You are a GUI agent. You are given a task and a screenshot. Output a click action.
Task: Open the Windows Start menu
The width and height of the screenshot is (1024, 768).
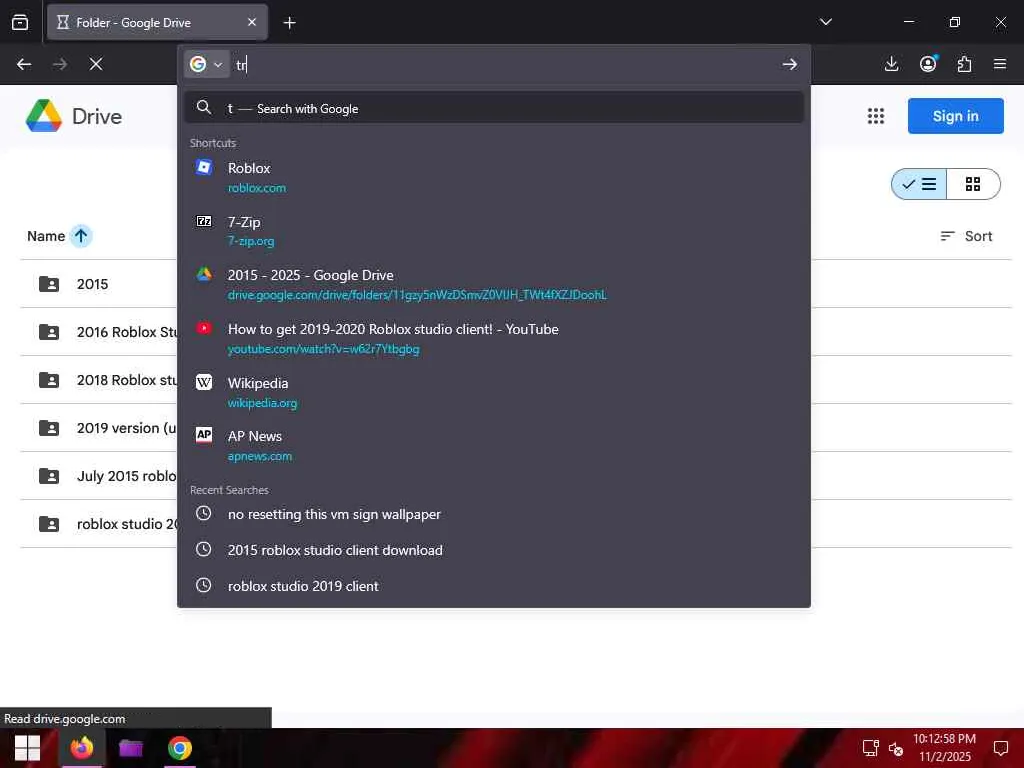pyautogui.click(x=27, y=748)
